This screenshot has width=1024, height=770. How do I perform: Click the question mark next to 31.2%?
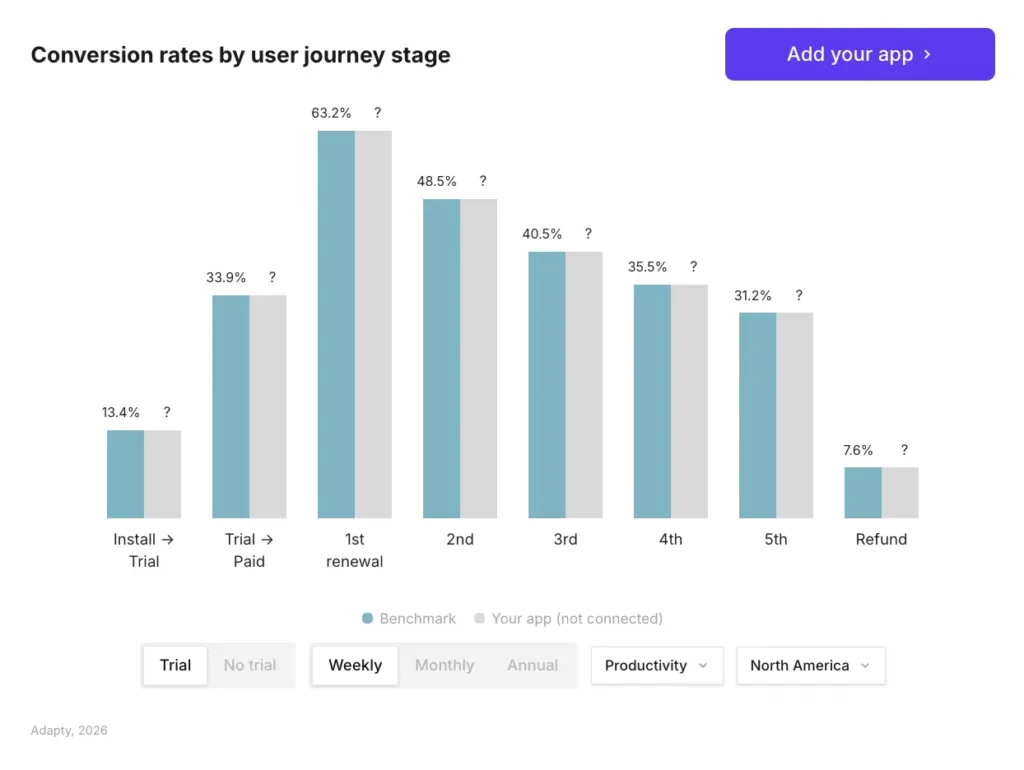[799, 295]
